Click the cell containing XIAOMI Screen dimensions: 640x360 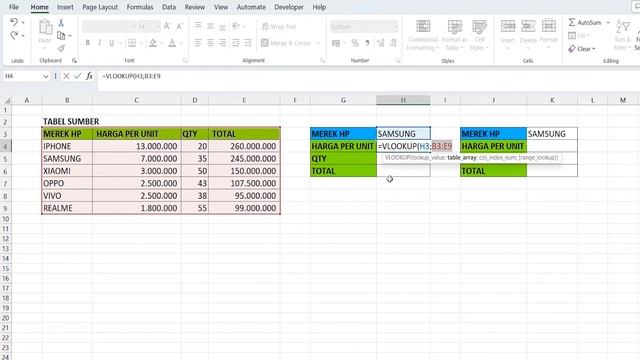tap(67, 171)
